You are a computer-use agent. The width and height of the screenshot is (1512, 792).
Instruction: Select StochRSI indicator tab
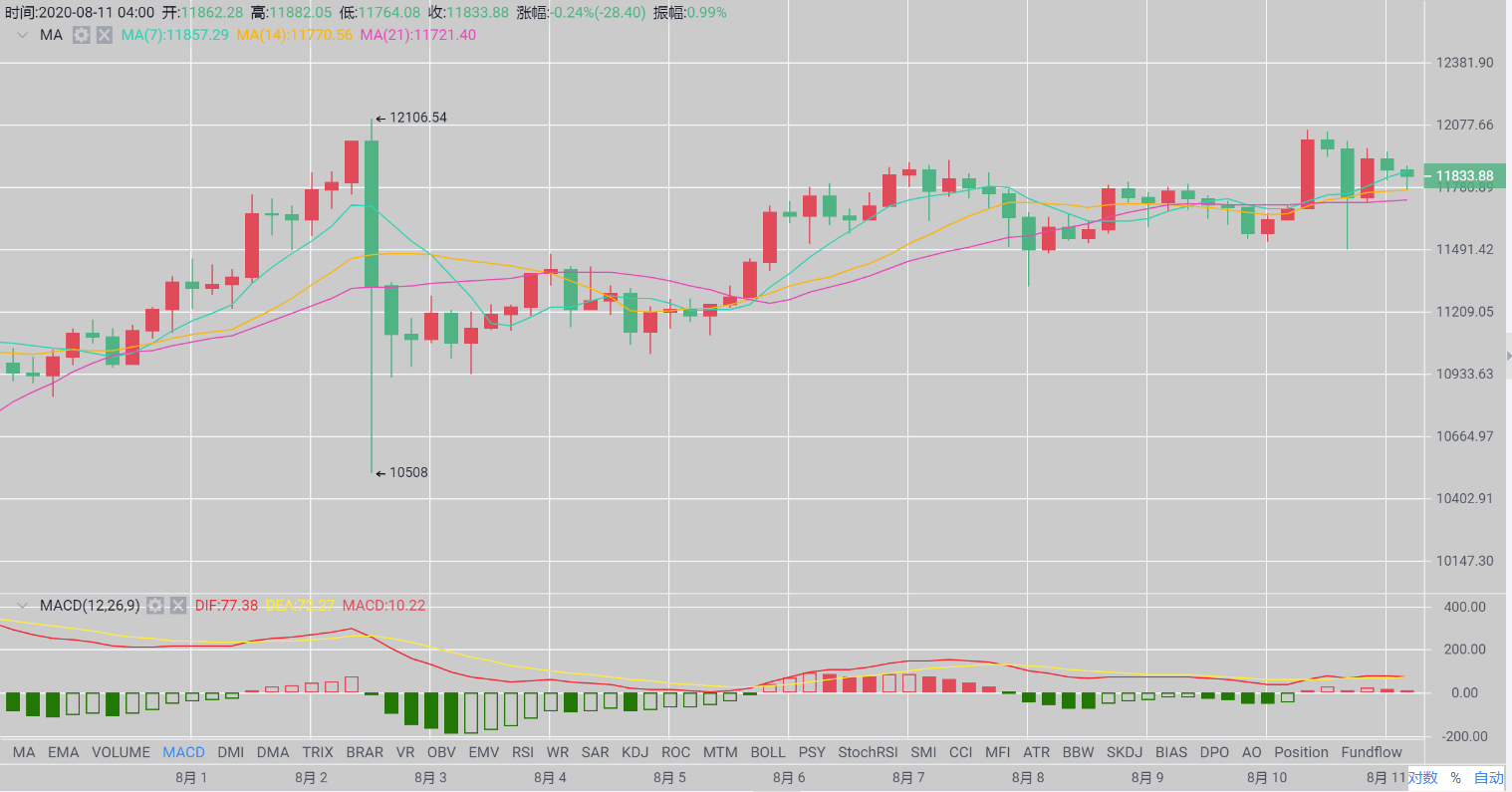click(868, 752)
